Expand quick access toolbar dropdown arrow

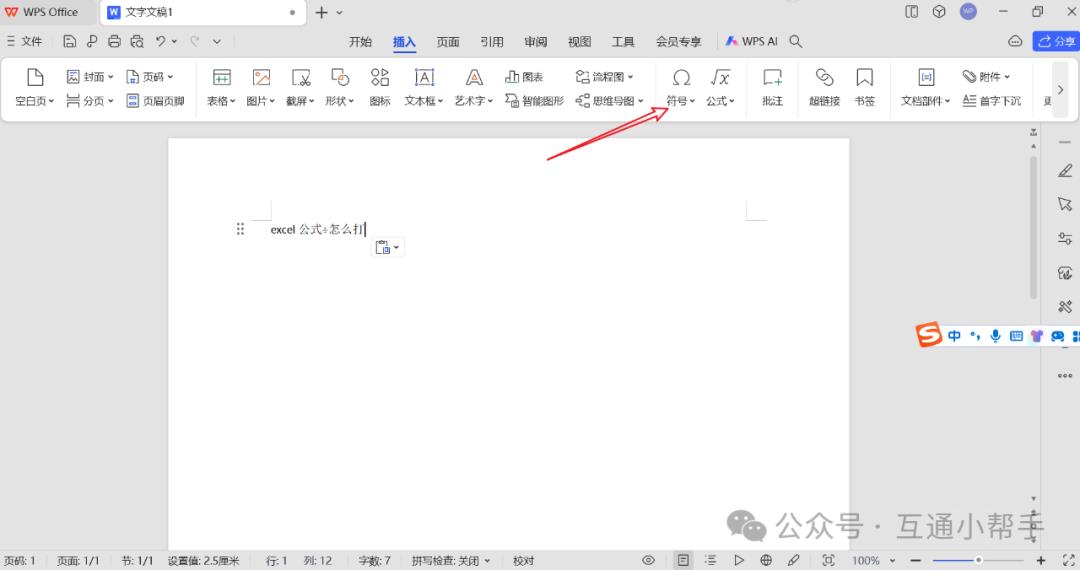216,41
